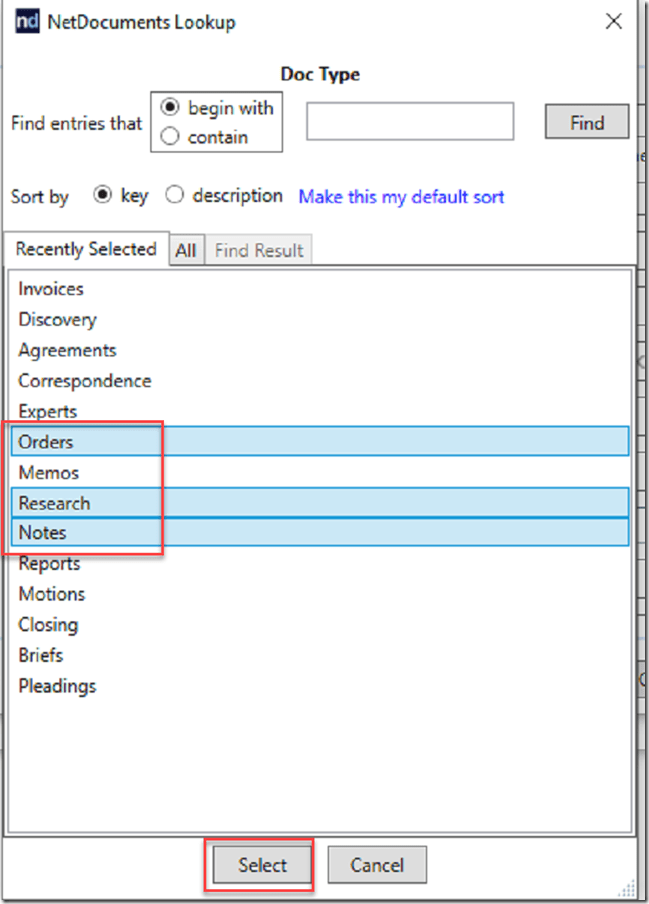Viewport: 649px width, 904px height.
Task: Dismiss the dialog with Cancel
Action: [377, 864]
